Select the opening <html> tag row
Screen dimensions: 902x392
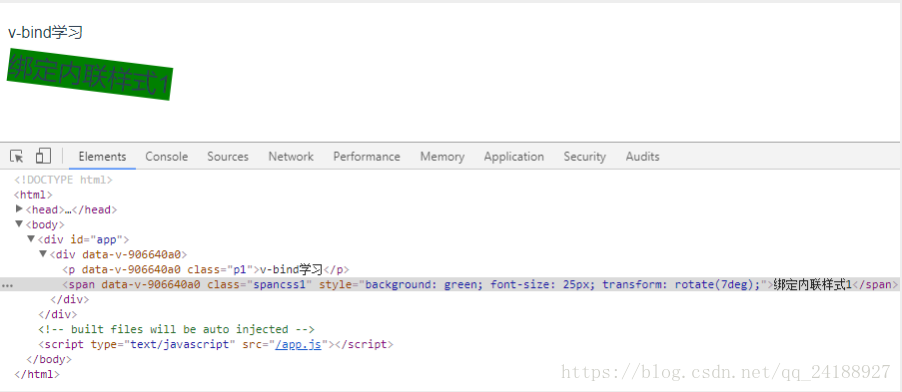tap(33, 195)
